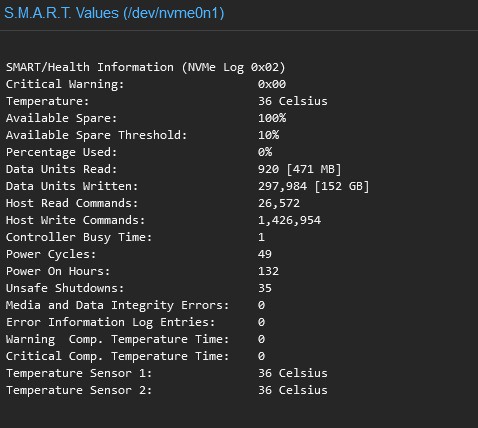Select the Media and Data Integrity Errors label
The height and width of the screenshot is (428, 478).
pos(118,305)
